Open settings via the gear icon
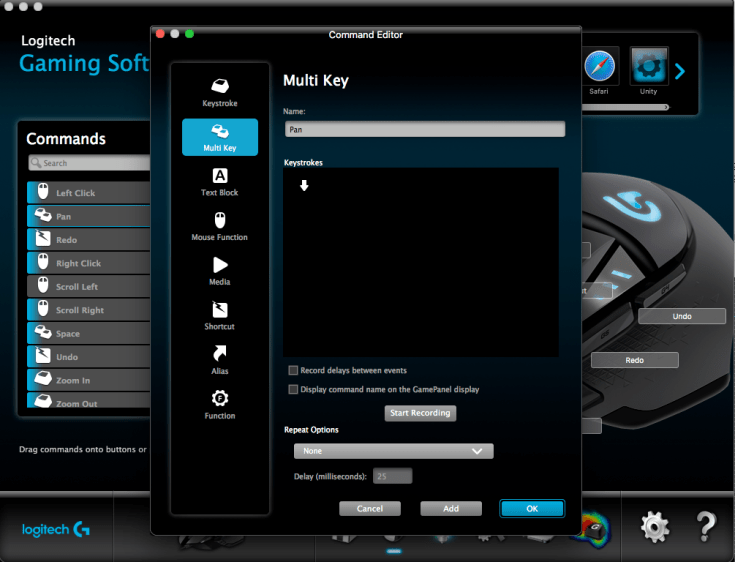The image size is (735, 562). point(655,526)
